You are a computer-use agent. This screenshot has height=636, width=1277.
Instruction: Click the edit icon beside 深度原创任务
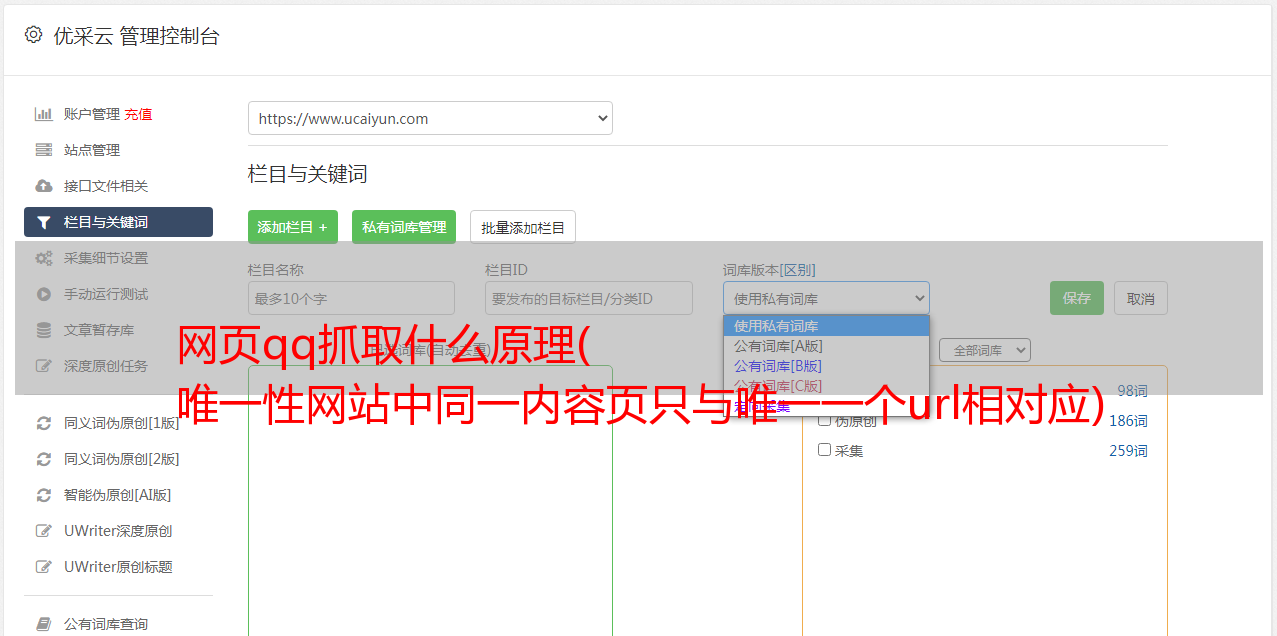(x=43, y=366)
